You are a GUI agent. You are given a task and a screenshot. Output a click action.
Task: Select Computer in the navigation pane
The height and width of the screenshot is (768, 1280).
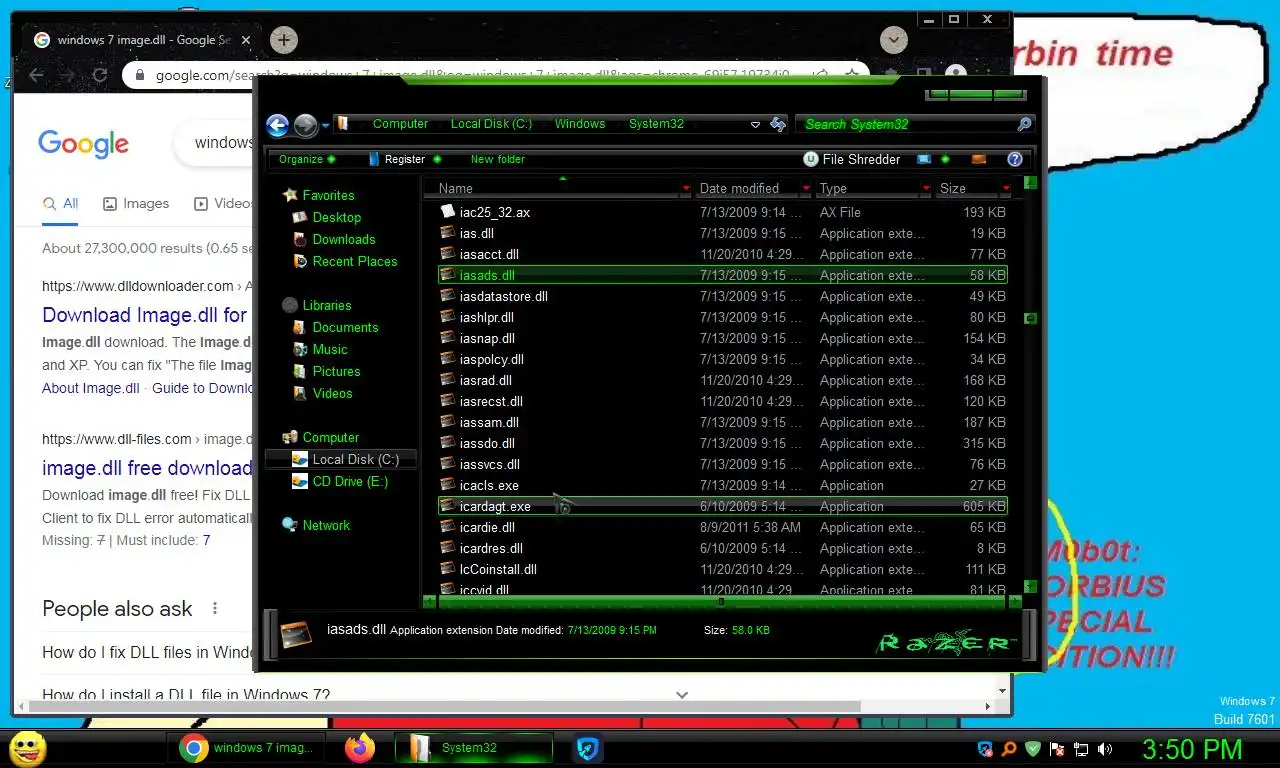point(330,437)
